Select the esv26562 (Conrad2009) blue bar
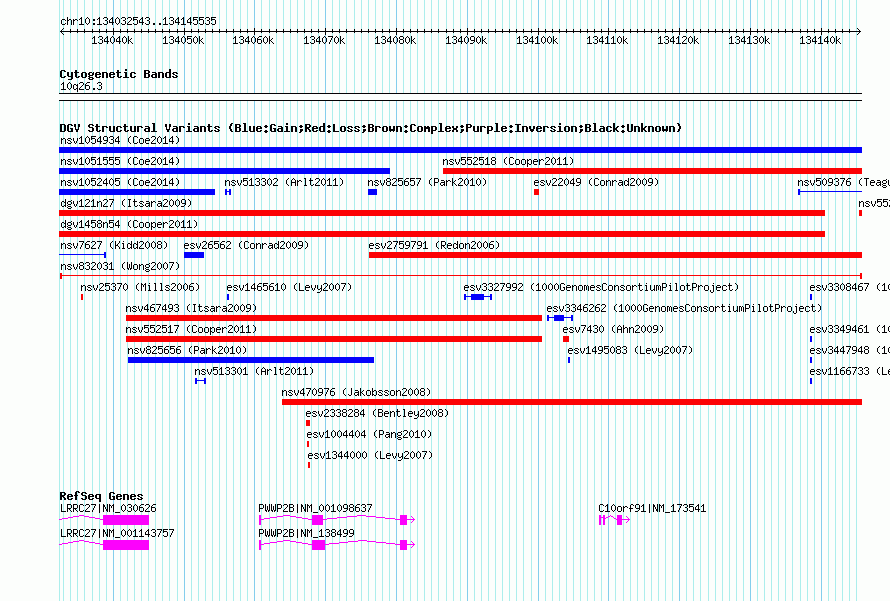Image resolution: width=890 pixels, height=601 pixels. (194, 255)
